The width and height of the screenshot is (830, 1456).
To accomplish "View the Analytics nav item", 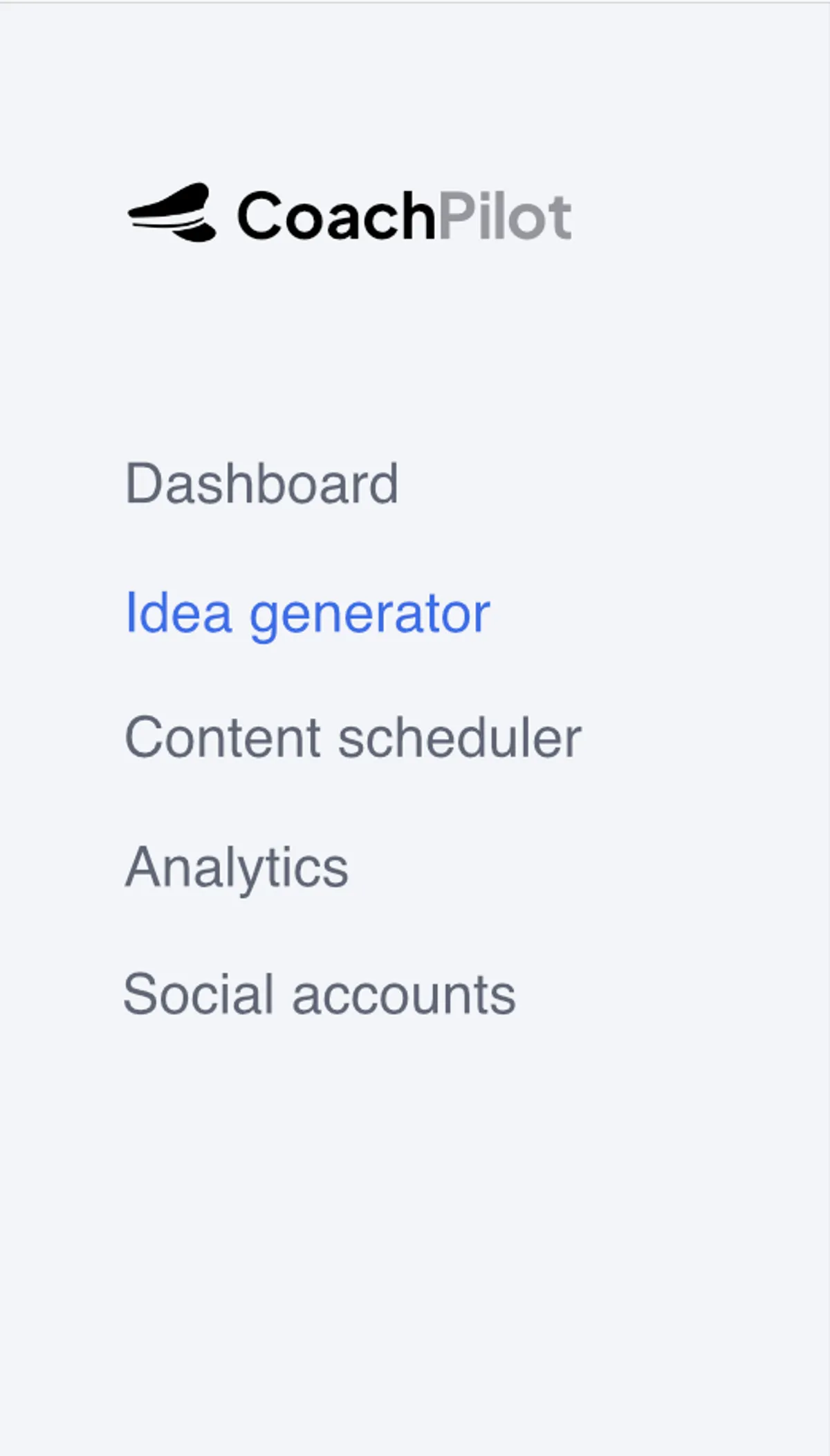I will click(237, 867).
